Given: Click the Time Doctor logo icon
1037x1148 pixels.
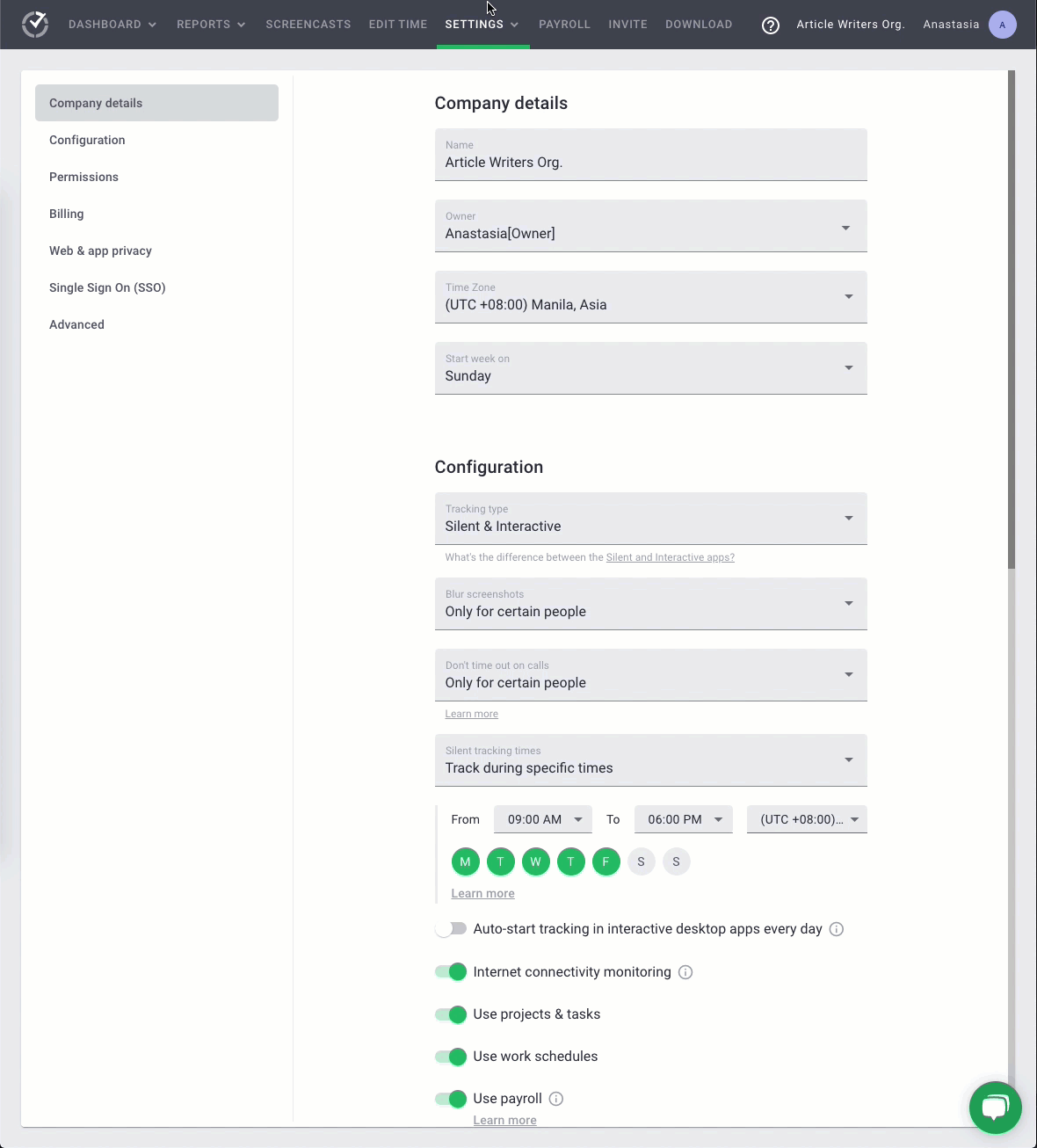Looking at the screenshot, I should [x=35, y=25].
